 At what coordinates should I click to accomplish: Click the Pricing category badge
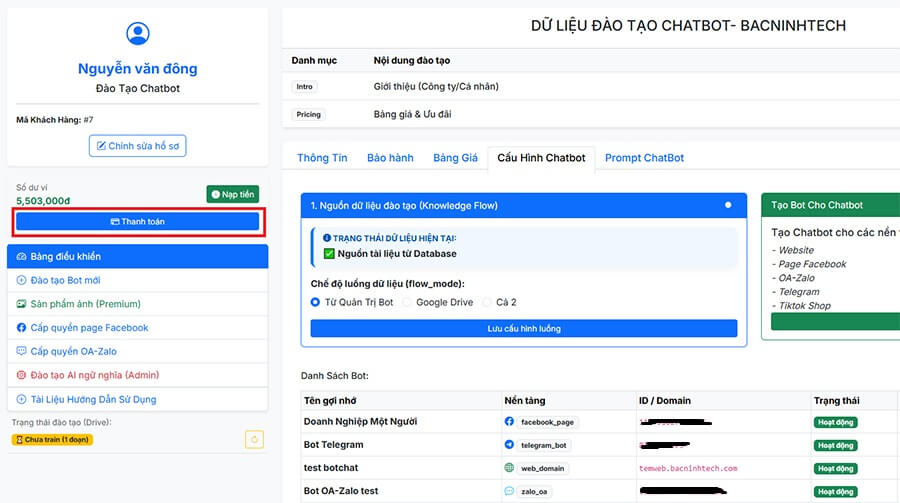coord(308,114)
